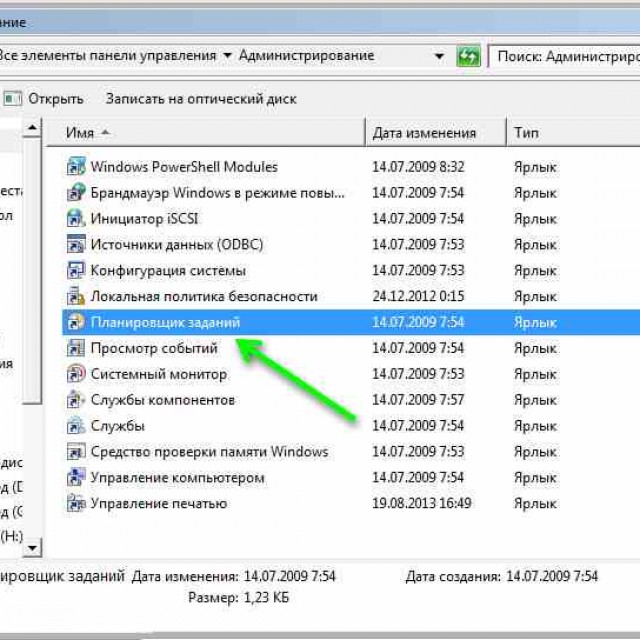Select the Брандмауэр Windows в режиме повы… row
Screen dimensions: 640x640
coord(351,193)
